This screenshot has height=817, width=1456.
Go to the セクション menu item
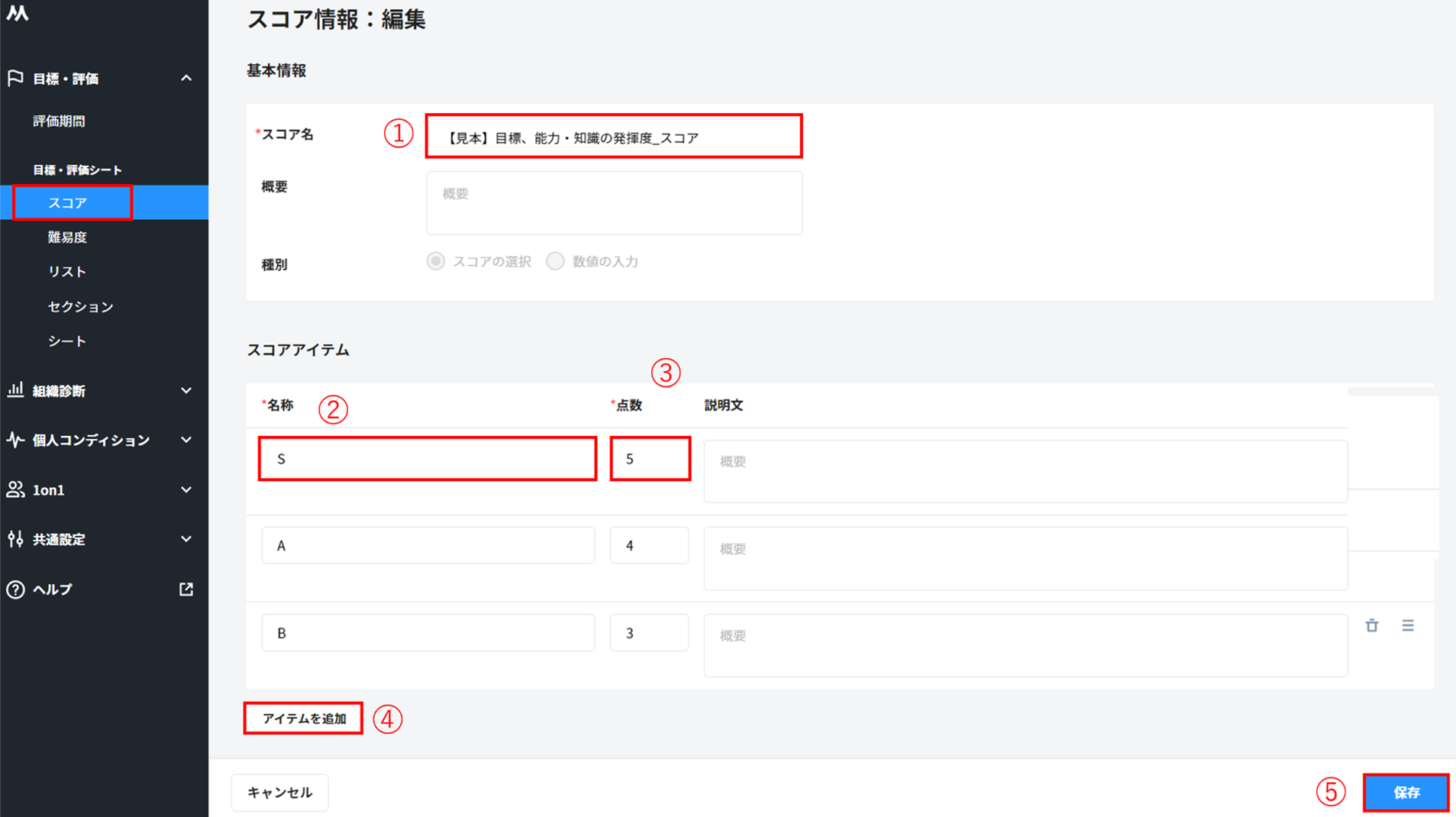(80, 306)
